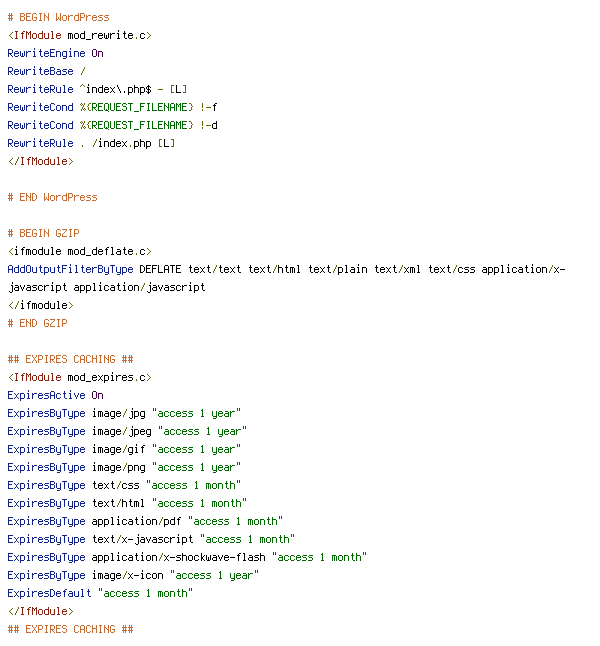Click the 'mod_deflate.c' module name
This screenshot has height=646, width=600.
pyautogui.click(x=106, y=251)
